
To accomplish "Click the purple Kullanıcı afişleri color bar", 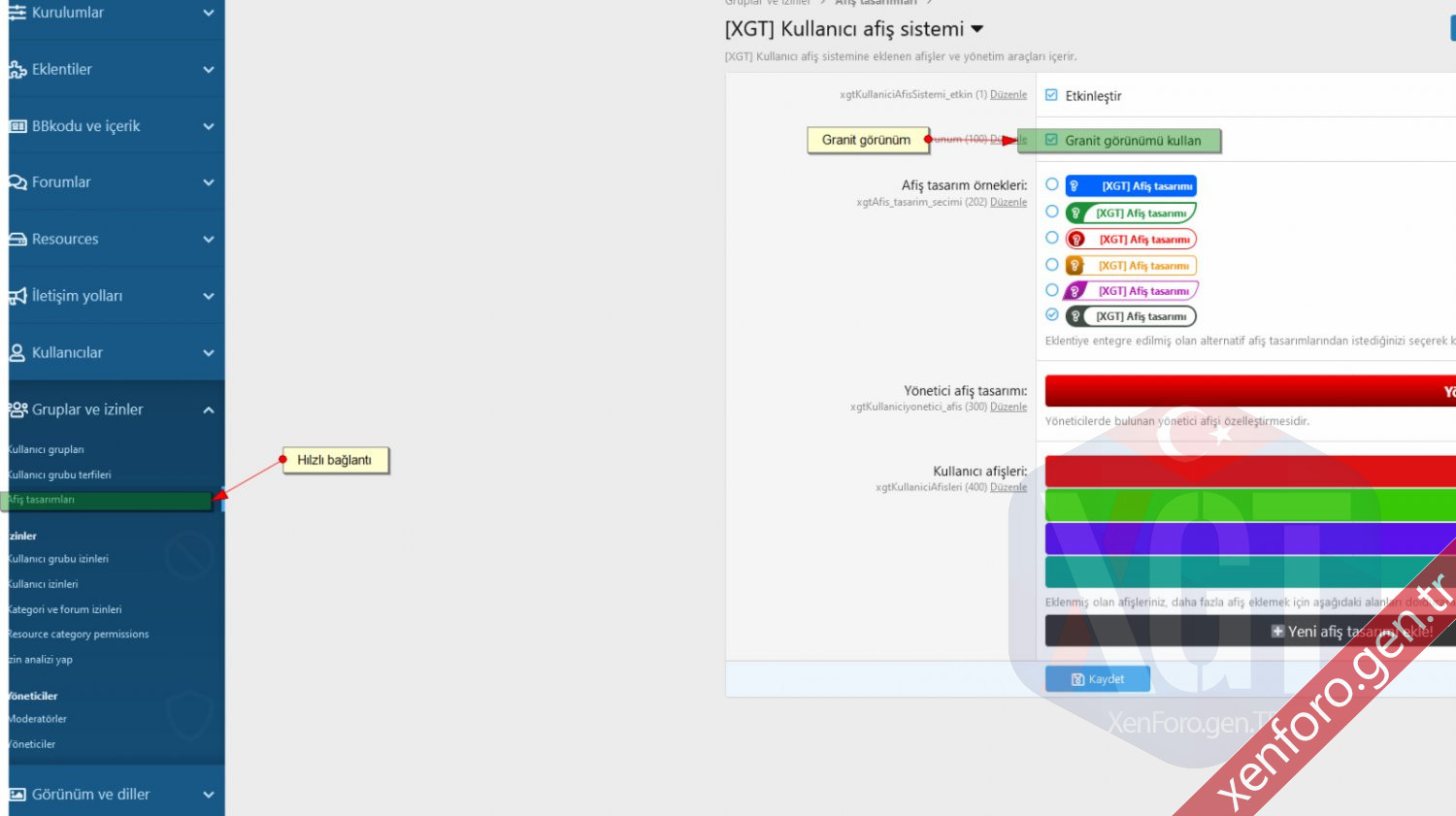I will click(1249, 539).
